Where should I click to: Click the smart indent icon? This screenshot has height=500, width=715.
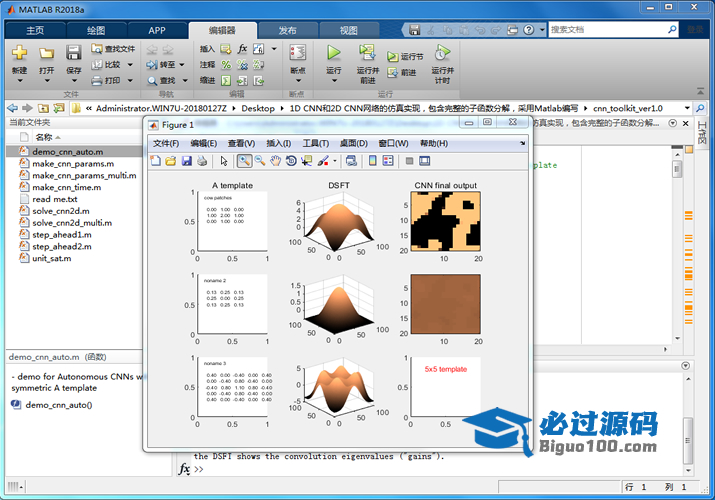pyautogui.click(x=226, y=81)
